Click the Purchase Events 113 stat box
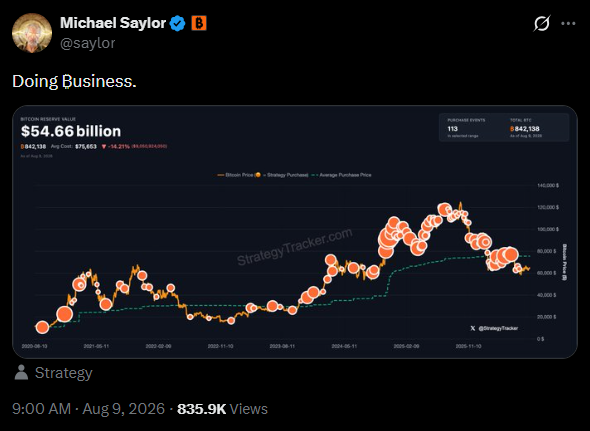This screenshot has width=590, height=431. (x=467, y=128)
